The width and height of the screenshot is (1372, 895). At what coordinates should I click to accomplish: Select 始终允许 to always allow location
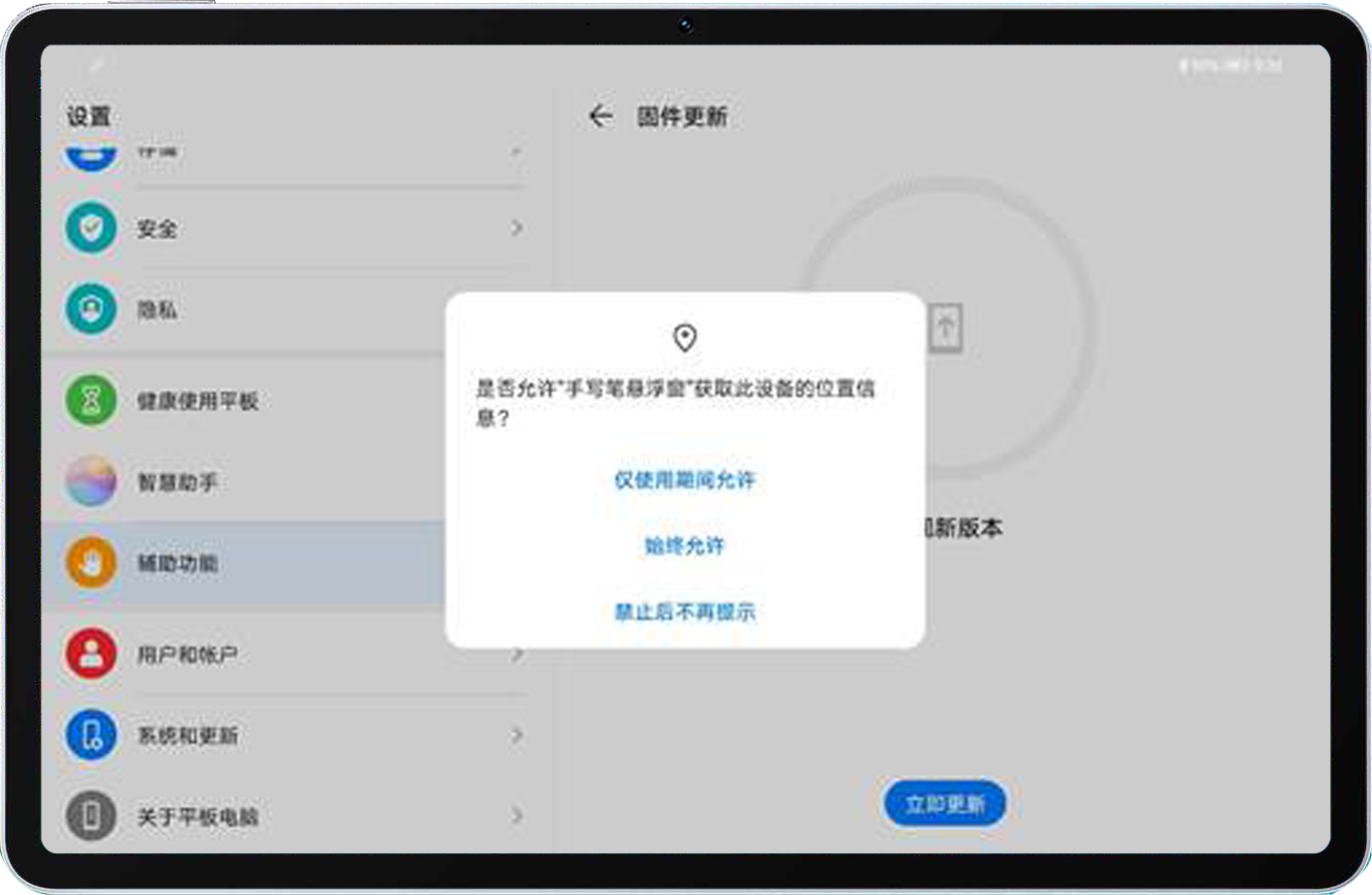pyautogui.click(x=685, y=546)
